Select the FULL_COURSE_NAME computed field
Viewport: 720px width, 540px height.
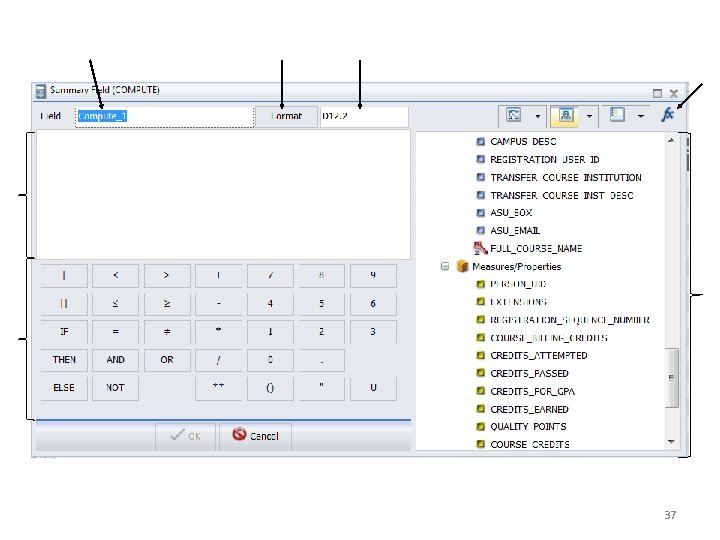click(x=536, y=248)
